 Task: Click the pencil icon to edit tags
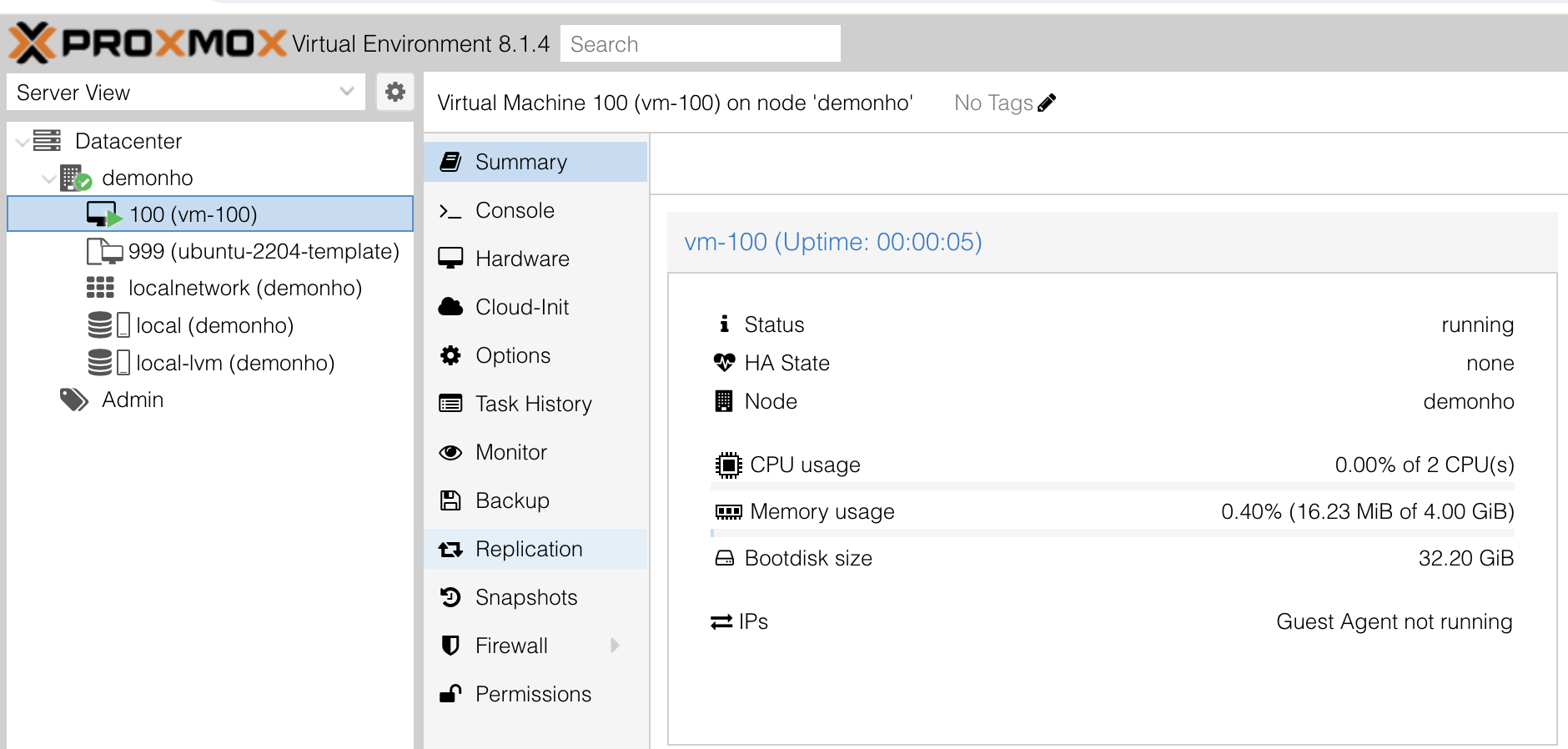(1048, 103)
